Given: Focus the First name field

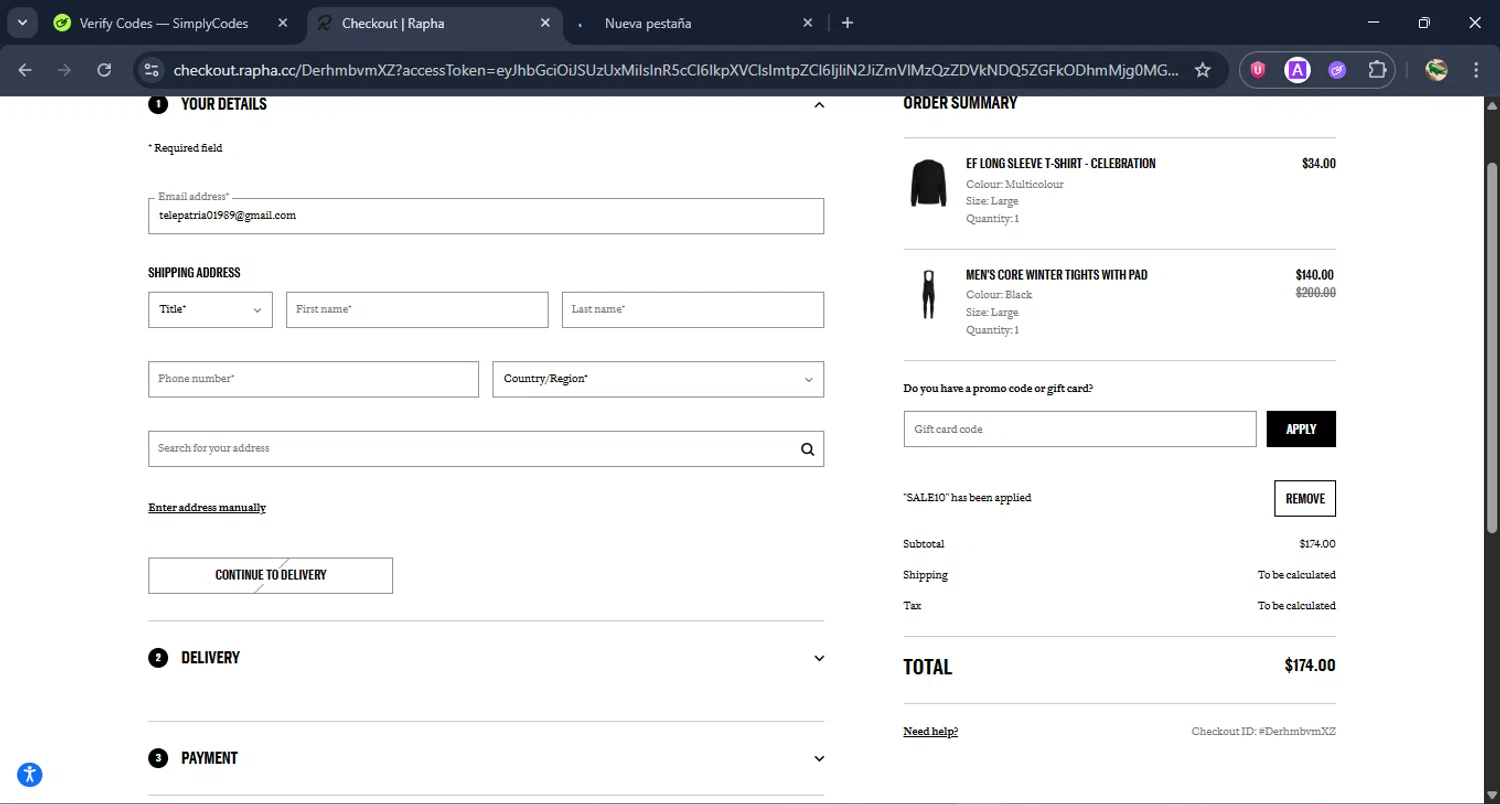Looking at the screenshot, I should [x=417, y=310].
